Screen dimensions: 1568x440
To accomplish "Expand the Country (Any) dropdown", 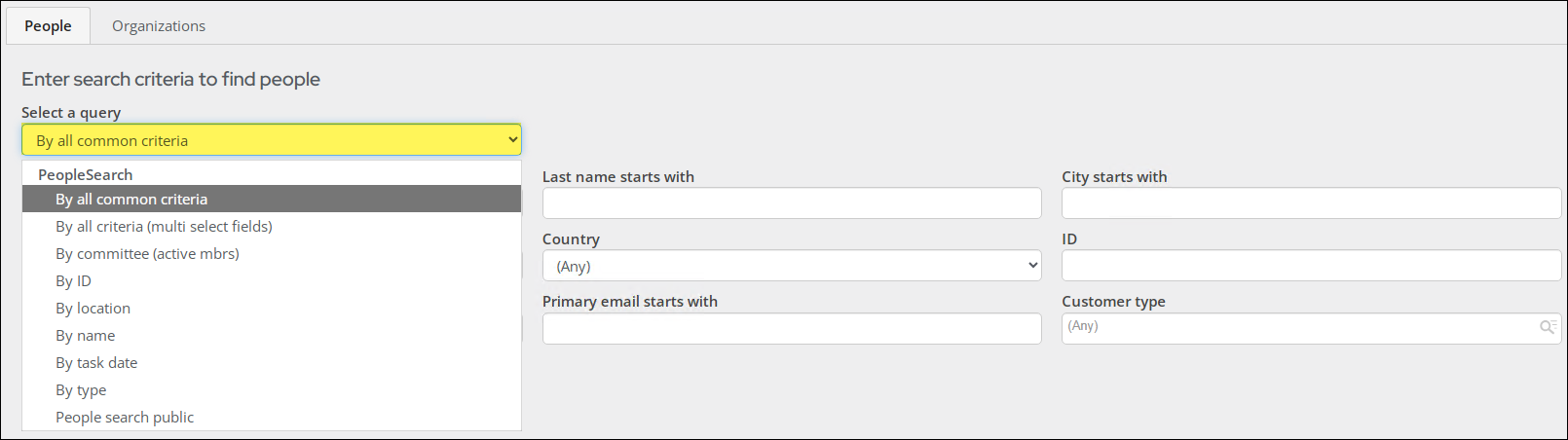I will (x=791, y=266).
